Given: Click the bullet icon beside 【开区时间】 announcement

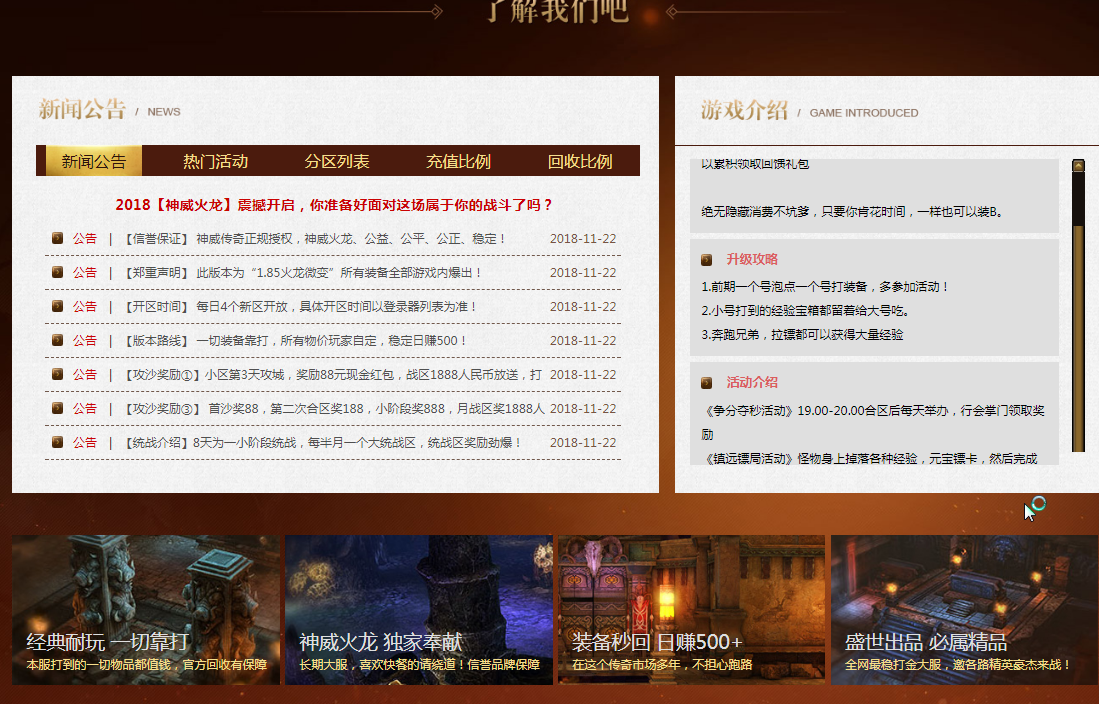Looking at the screenshot, I should coord(57,306).
